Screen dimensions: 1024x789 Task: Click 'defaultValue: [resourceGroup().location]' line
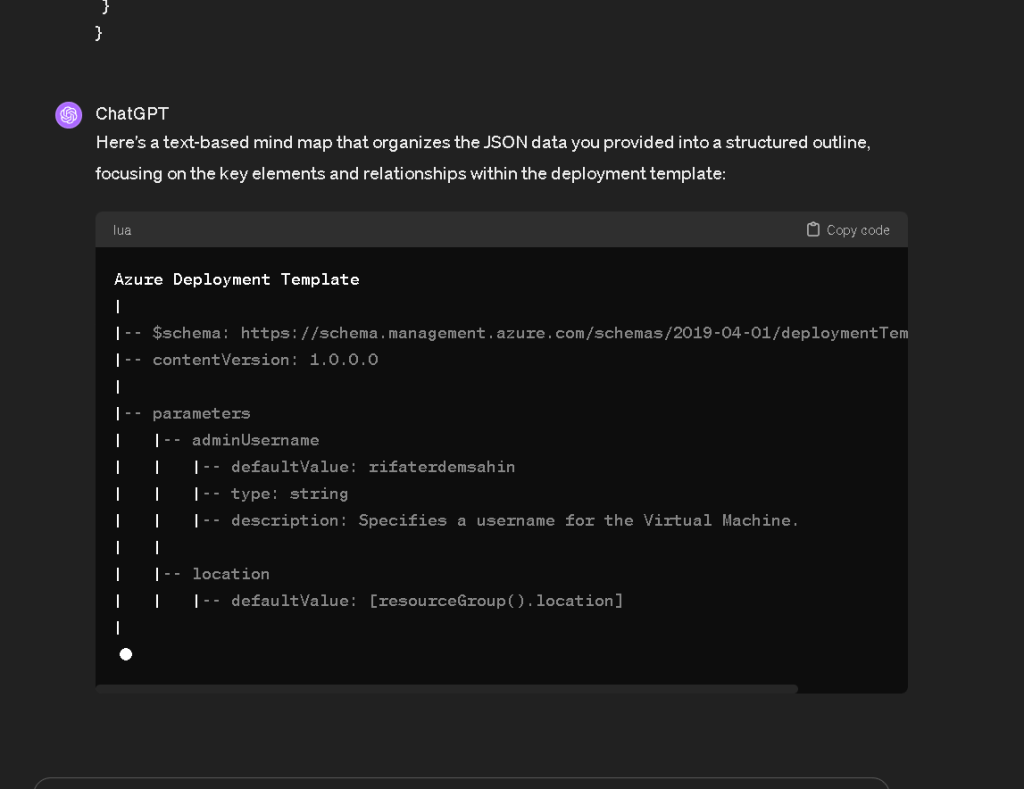408,601
